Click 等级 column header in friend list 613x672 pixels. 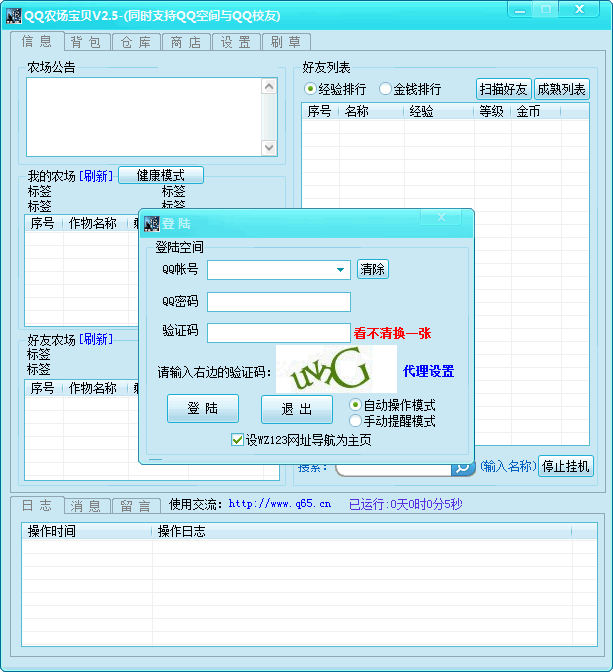point(493,111)
